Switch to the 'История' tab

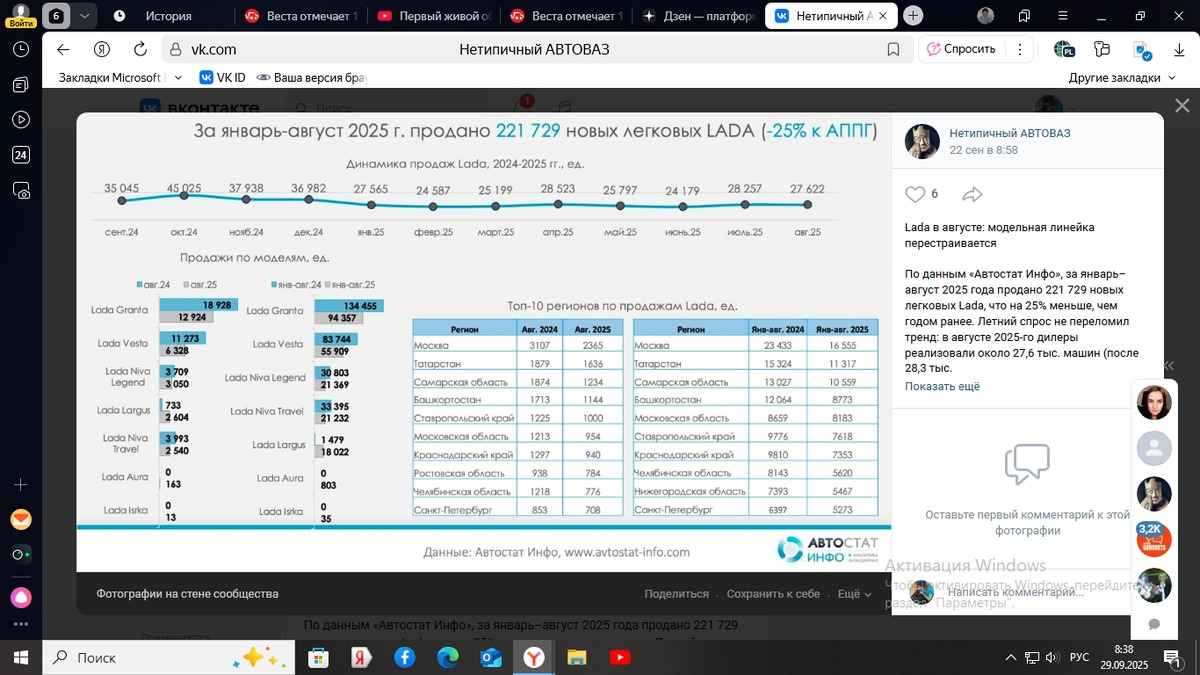click(168, 16)
